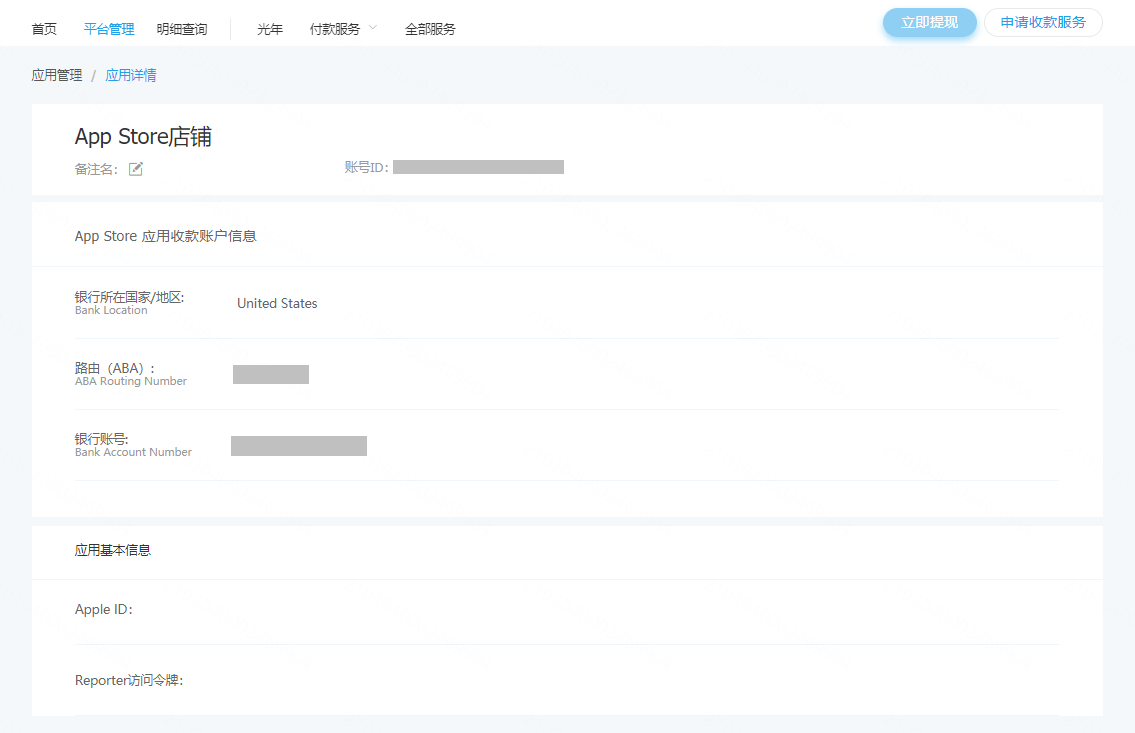Viewport: 1135px width, 733px height.
Task: Go back via 应用管理 breadcrumb link
Action: 57,75
